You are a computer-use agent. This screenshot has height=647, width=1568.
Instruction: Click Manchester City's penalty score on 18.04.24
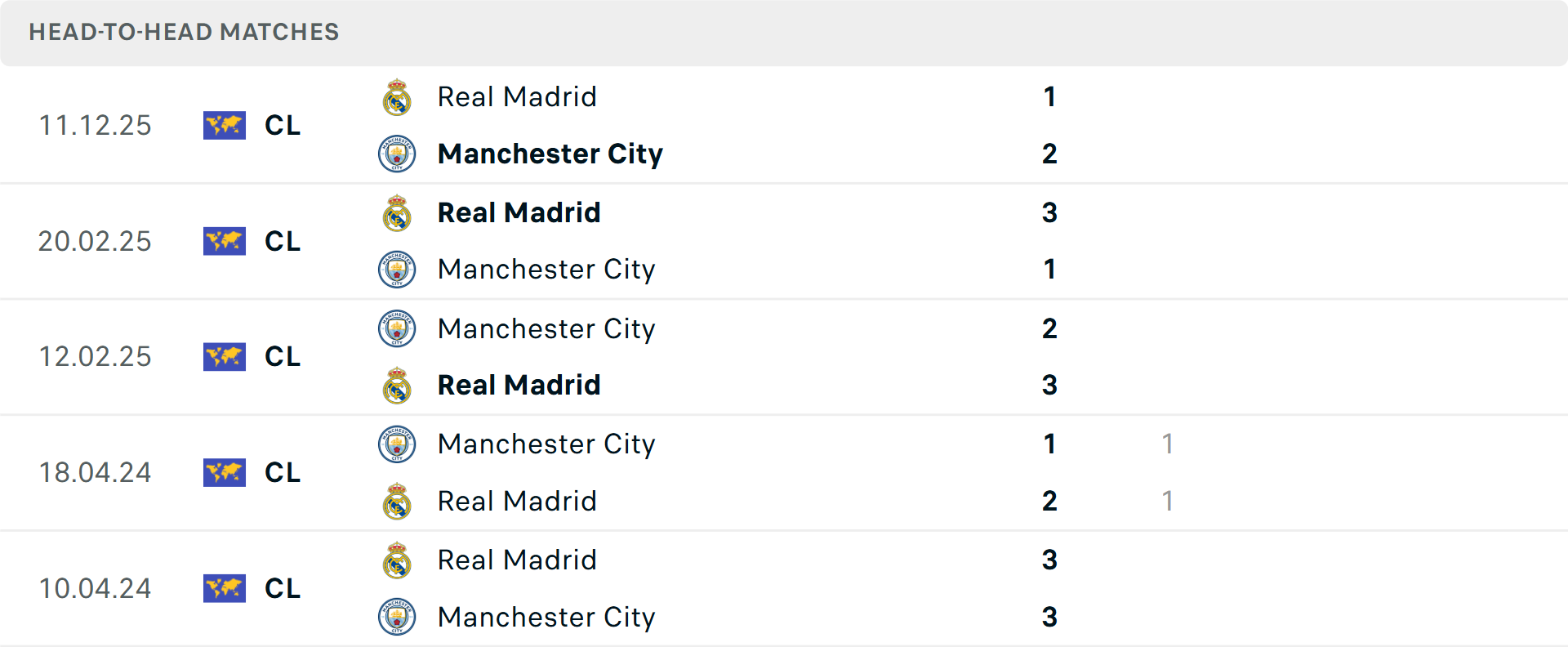click(x=1167, y=444)
